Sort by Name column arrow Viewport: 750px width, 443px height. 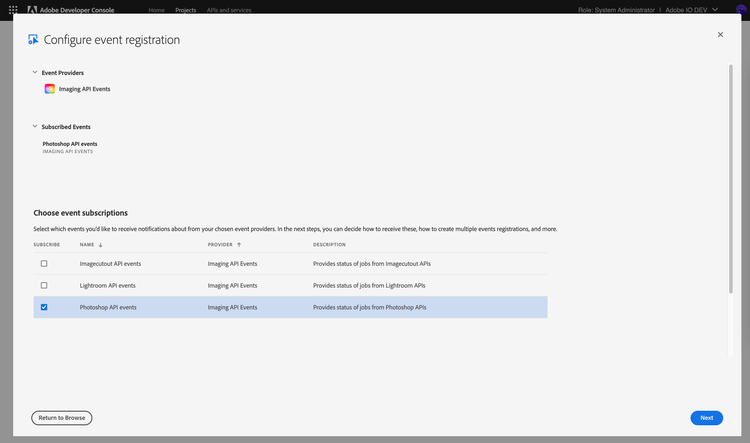pos(101,244)
